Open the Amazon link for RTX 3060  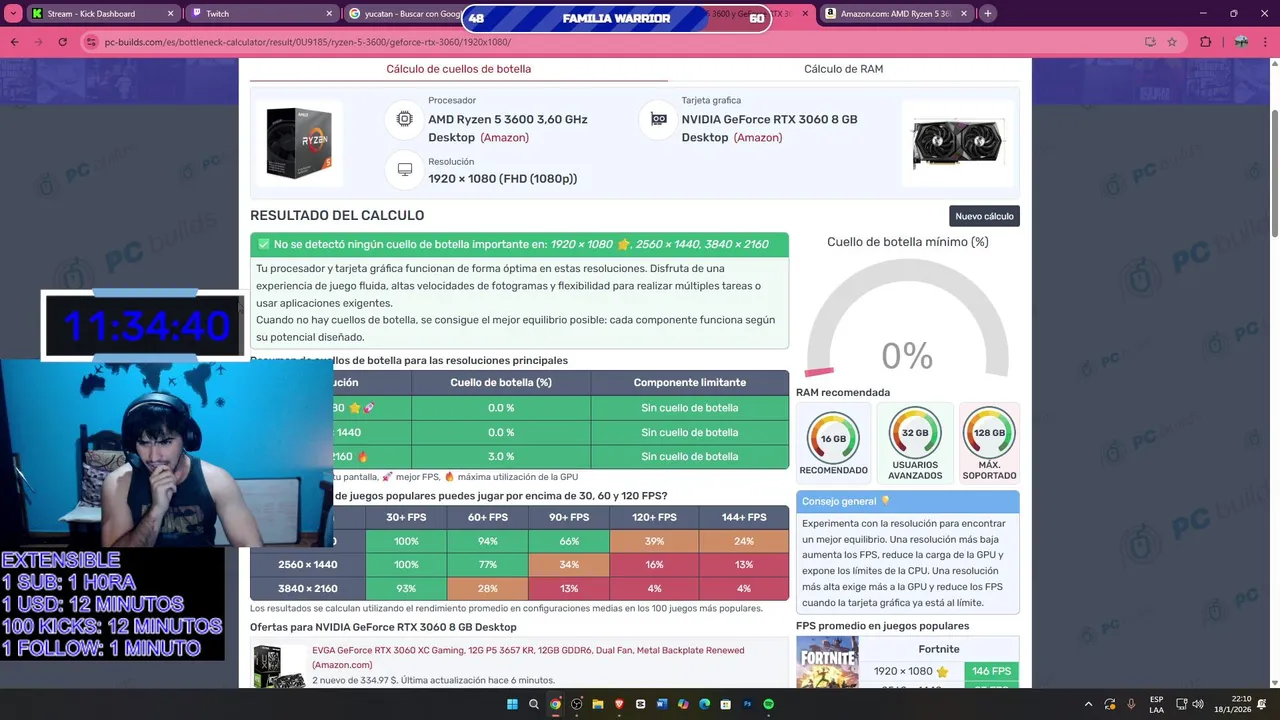758,138
